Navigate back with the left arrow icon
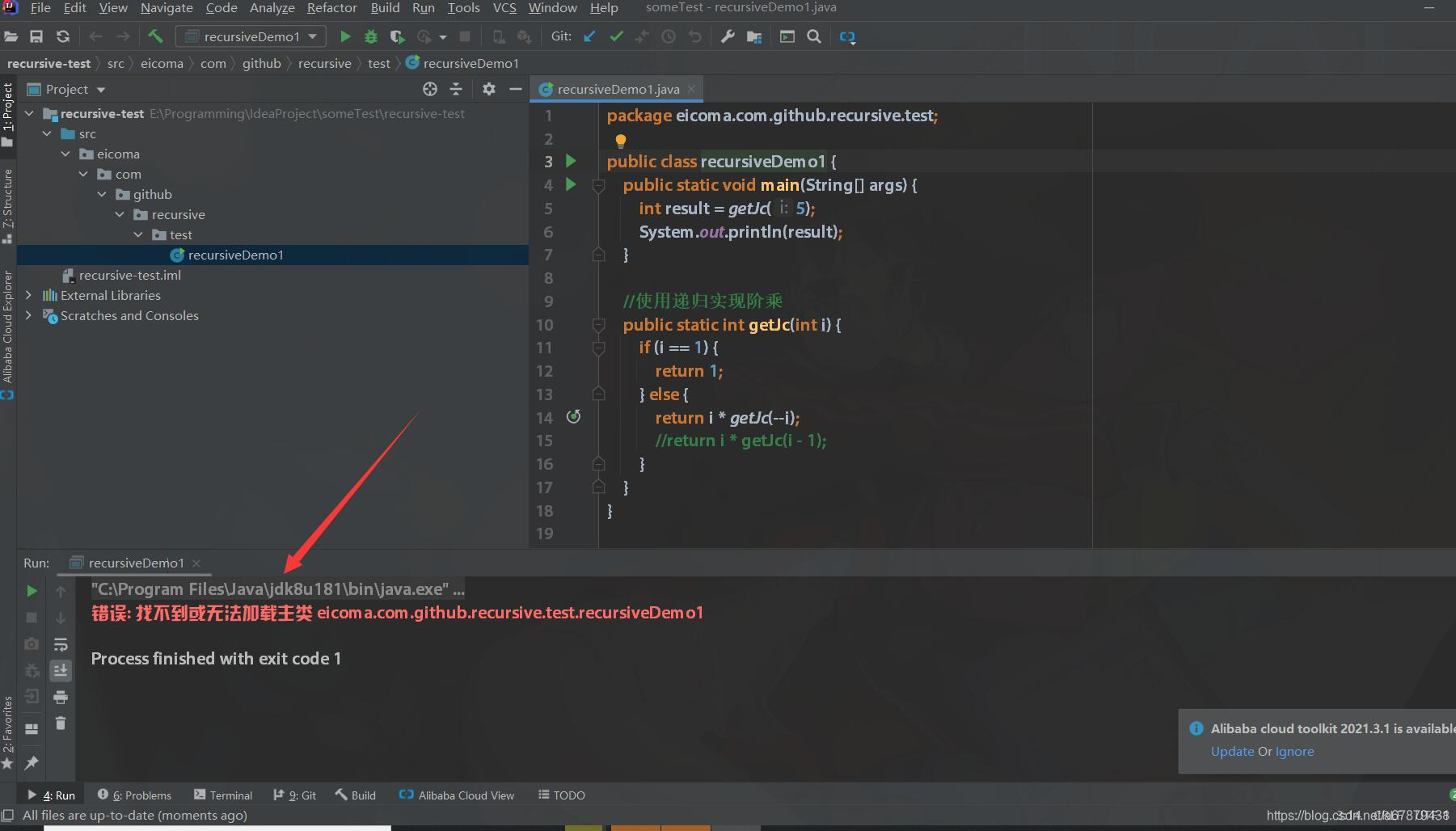Image resolution: width=1456 pixels, height=831 pixels. 95,36
